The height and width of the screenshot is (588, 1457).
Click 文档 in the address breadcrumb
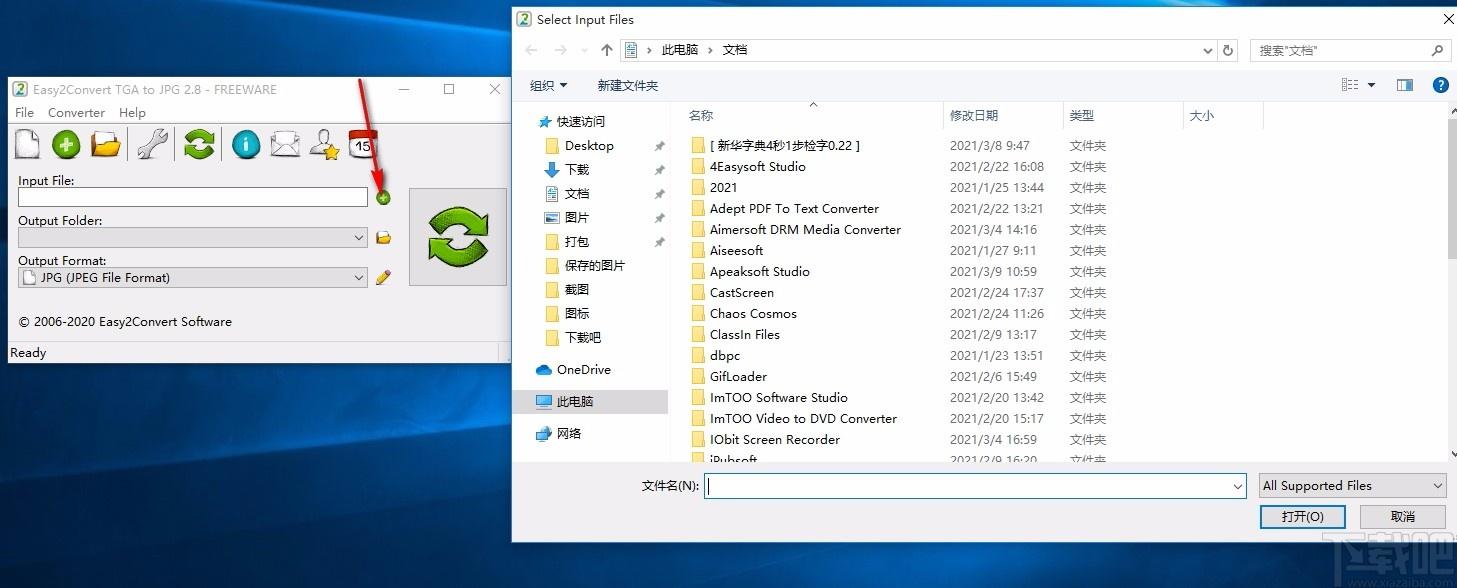tap(735, 50)
